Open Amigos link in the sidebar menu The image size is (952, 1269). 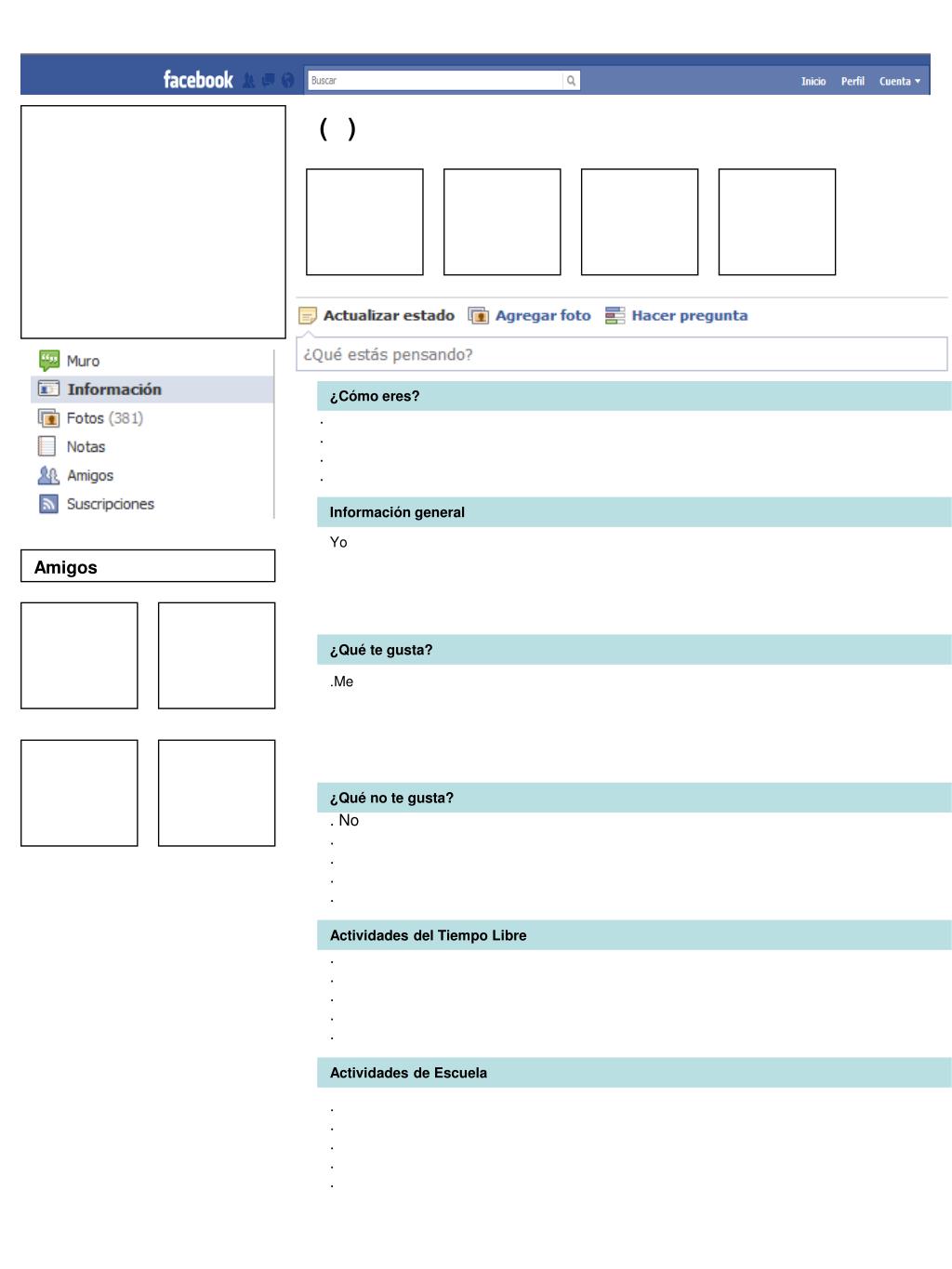(x=76, y=475)
